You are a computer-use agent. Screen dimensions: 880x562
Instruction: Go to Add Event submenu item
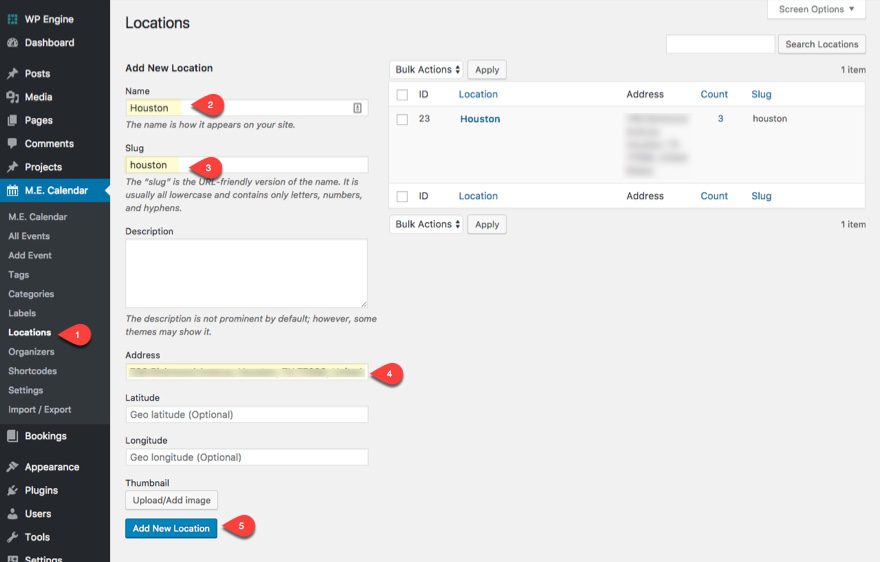[x=30, y=256]
